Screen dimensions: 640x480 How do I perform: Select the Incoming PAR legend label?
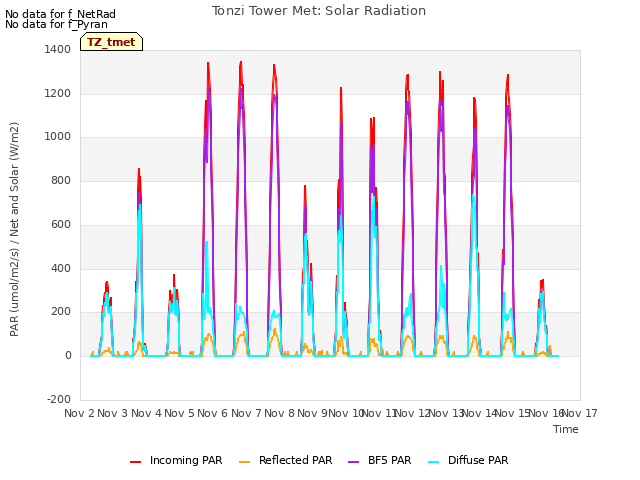coord(186,460)
